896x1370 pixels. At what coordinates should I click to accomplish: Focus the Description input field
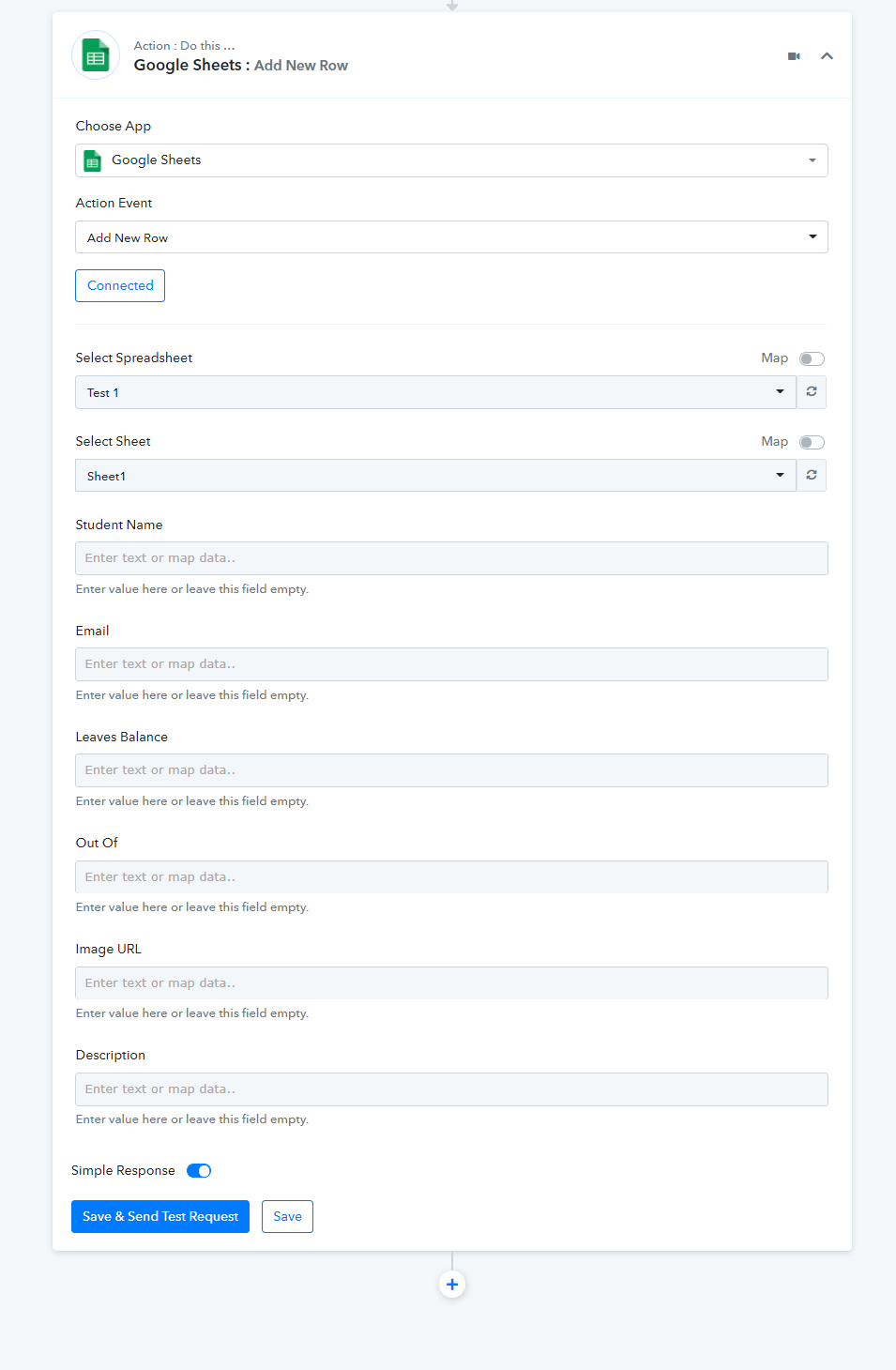click(451, 1089)
